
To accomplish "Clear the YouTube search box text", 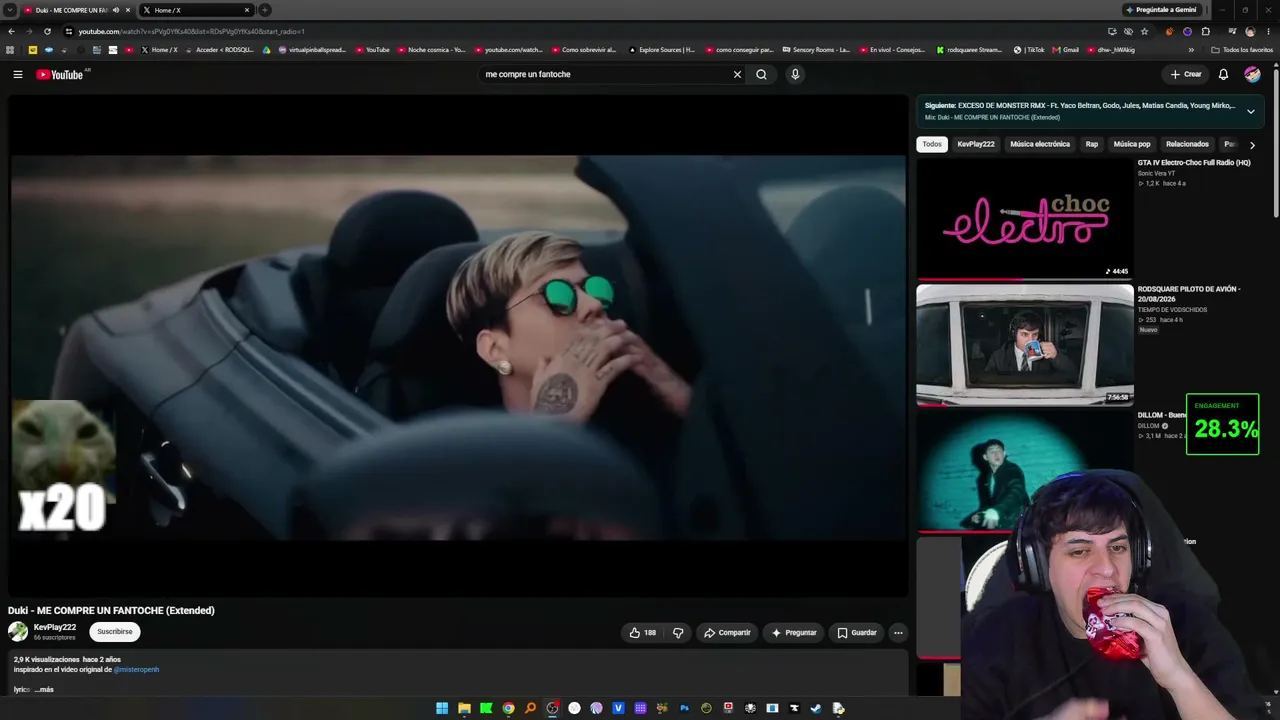I will click(737, 74).
